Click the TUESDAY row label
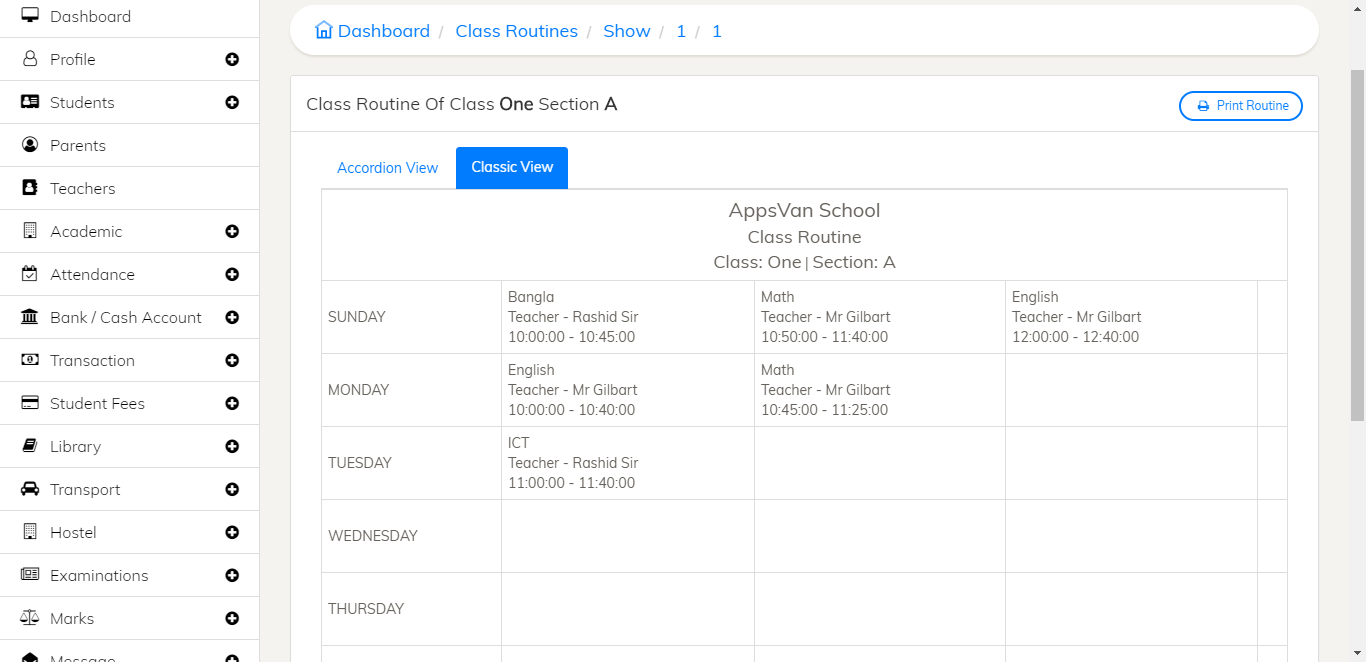Viewport: 1366px width, 662px height. coord(360,463)
